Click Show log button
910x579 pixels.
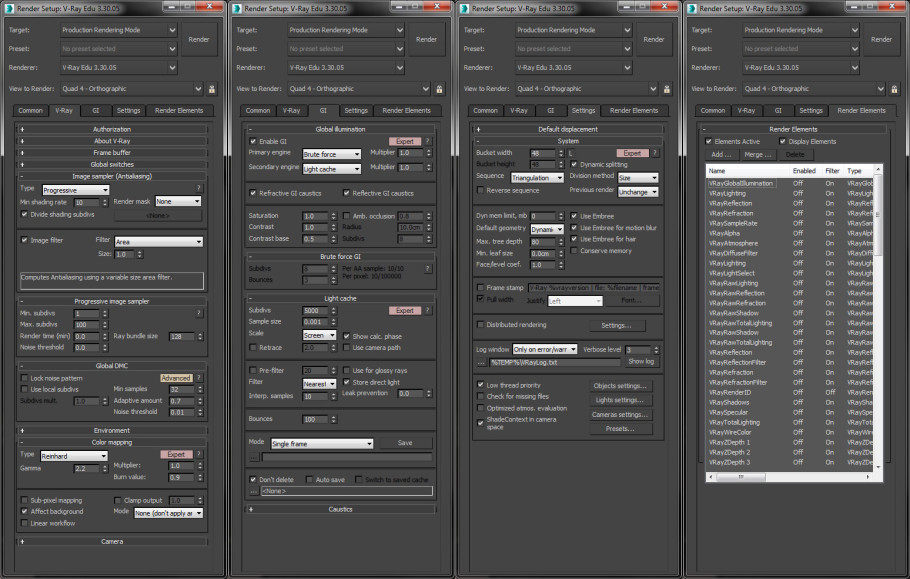(641, 361)
